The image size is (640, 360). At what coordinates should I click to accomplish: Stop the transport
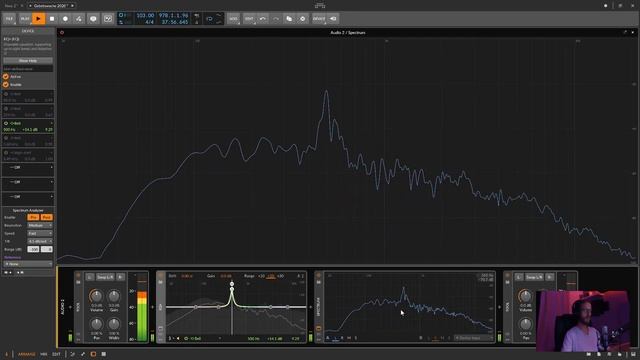(52, 18)
